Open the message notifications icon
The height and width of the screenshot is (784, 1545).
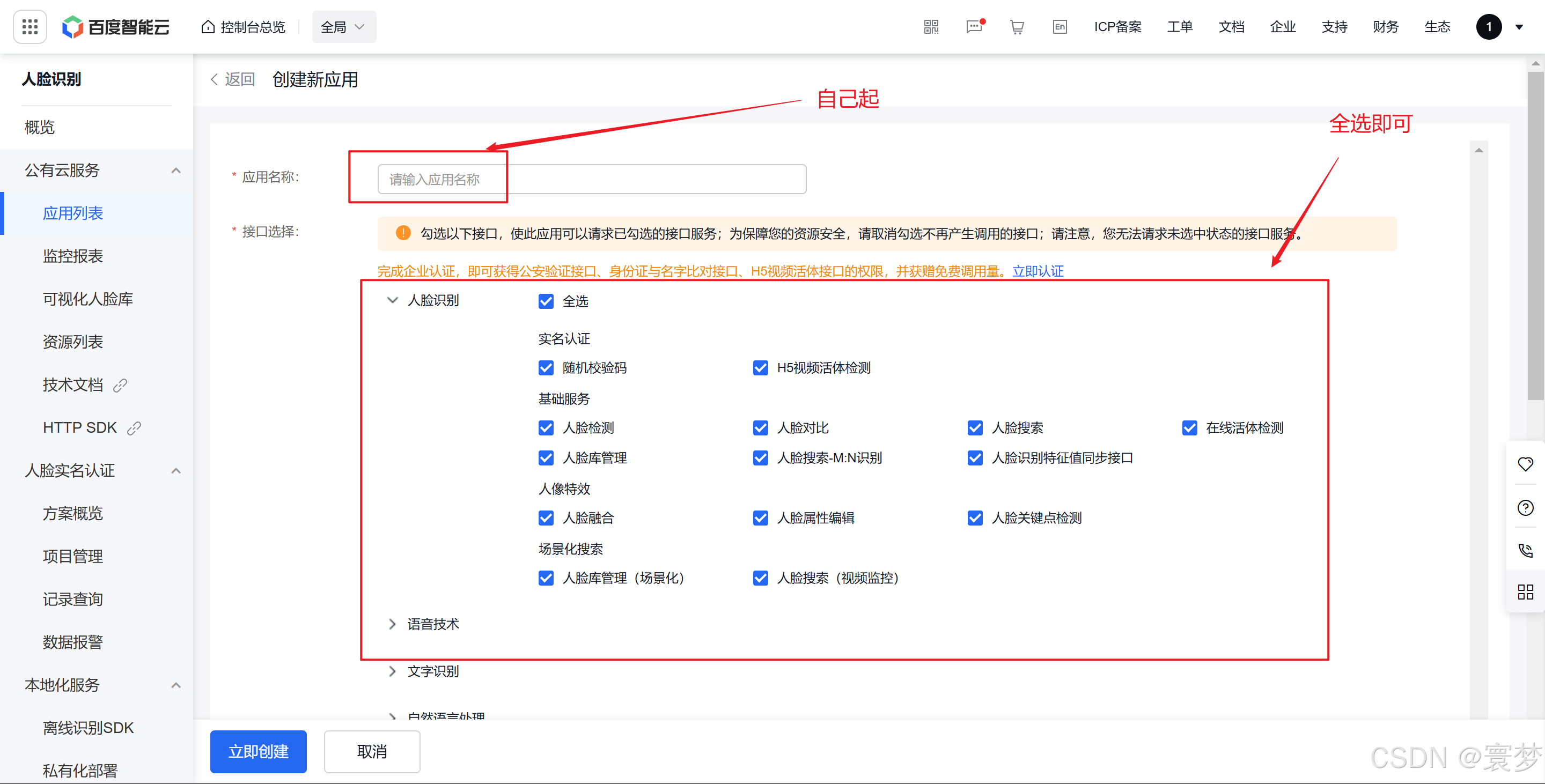pyautogui.click(x=974, y=27)
